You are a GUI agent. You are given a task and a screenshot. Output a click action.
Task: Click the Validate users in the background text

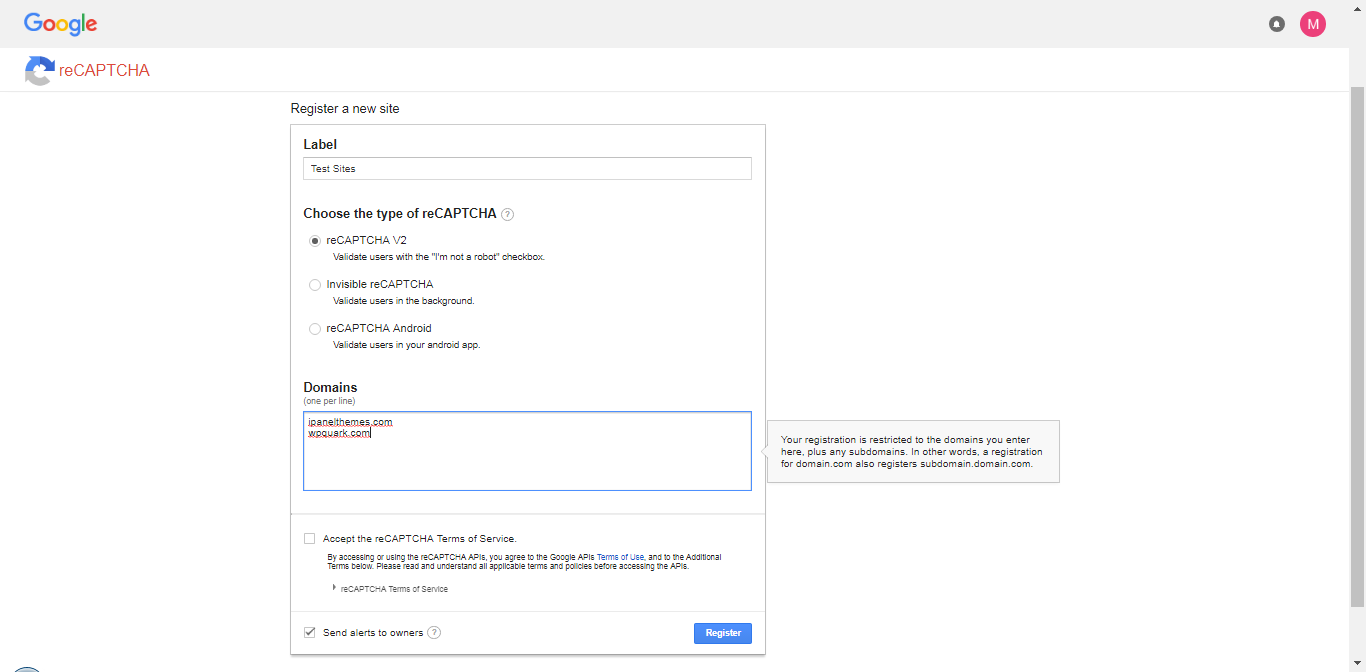(x=404, y=301)
